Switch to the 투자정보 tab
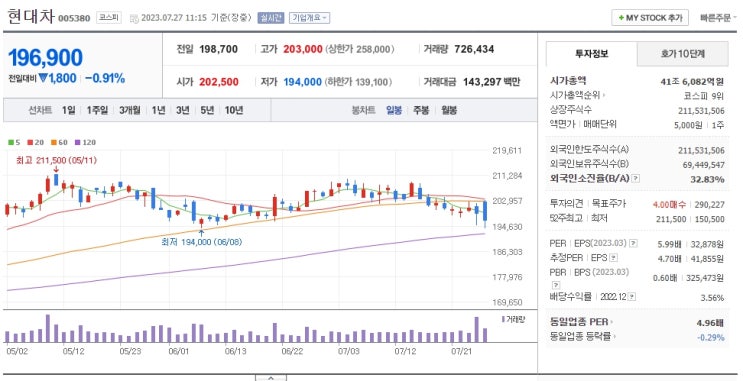This screenshot has width=743, height=381. [x=591, y=54]
